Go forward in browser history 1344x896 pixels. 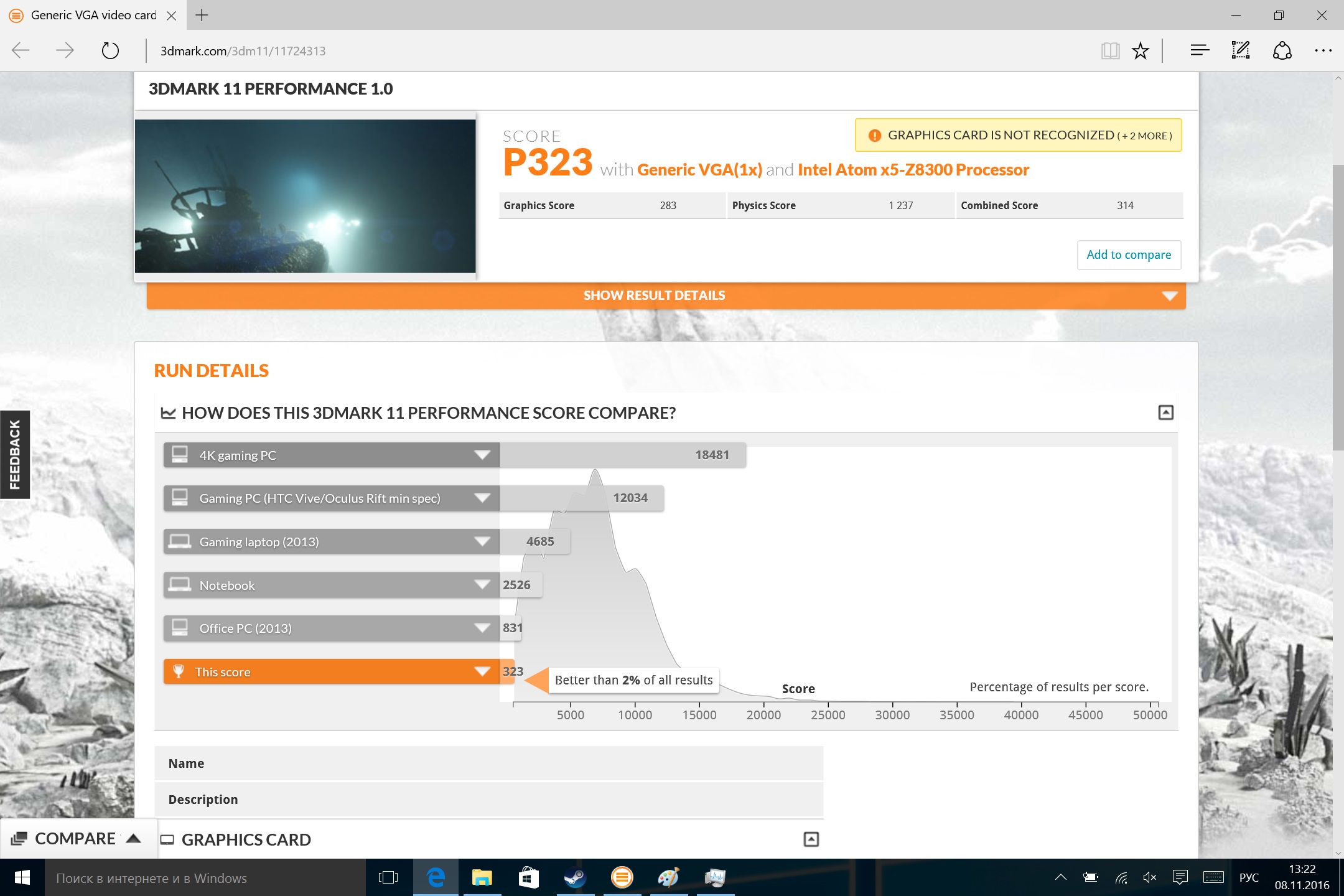65,50
